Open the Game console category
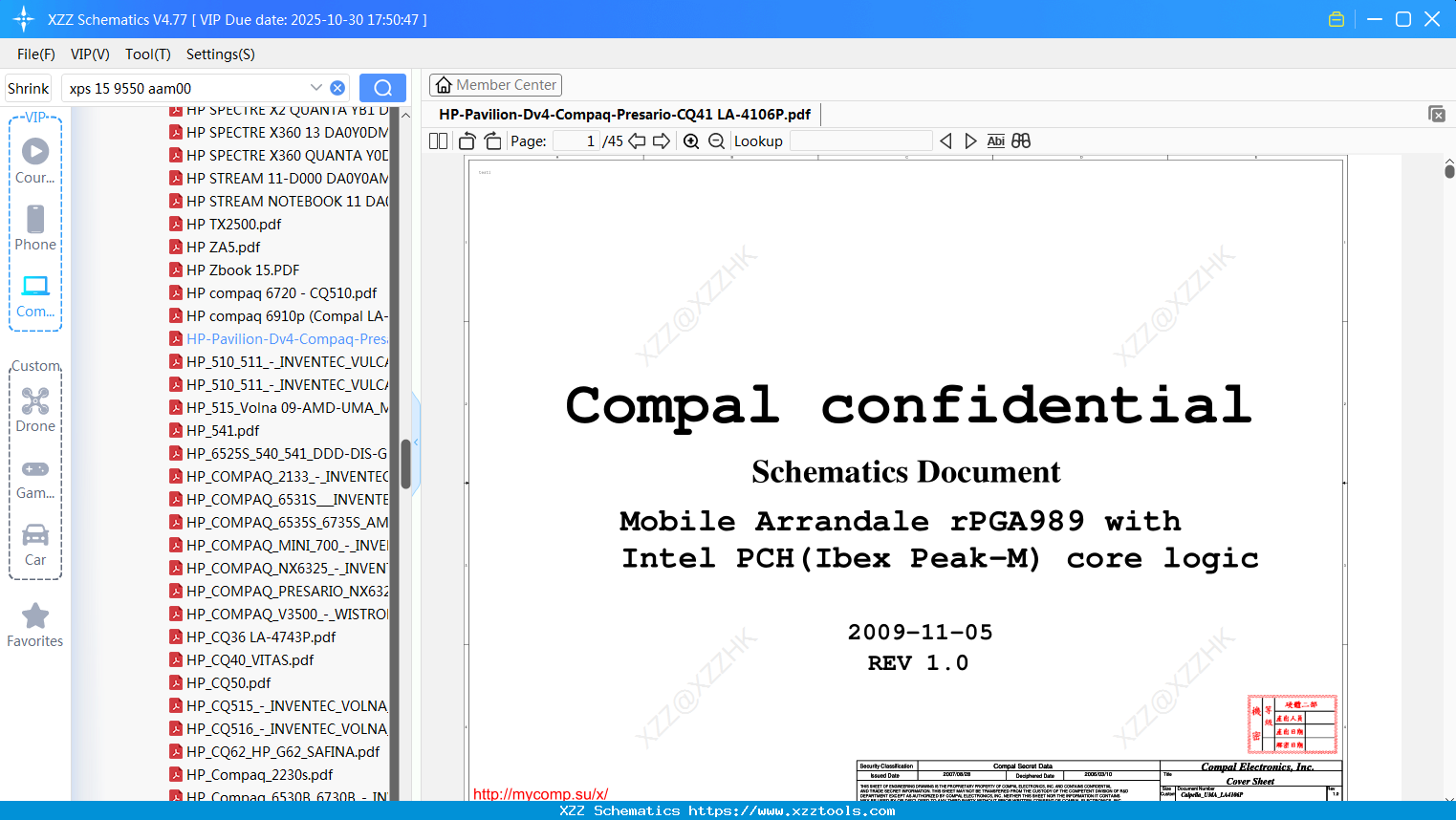The image size is (1456, 820). (35, 478)
